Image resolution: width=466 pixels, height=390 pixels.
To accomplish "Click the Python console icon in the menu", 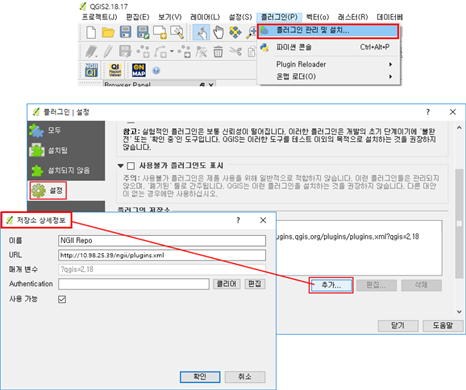I will [265, 47].
